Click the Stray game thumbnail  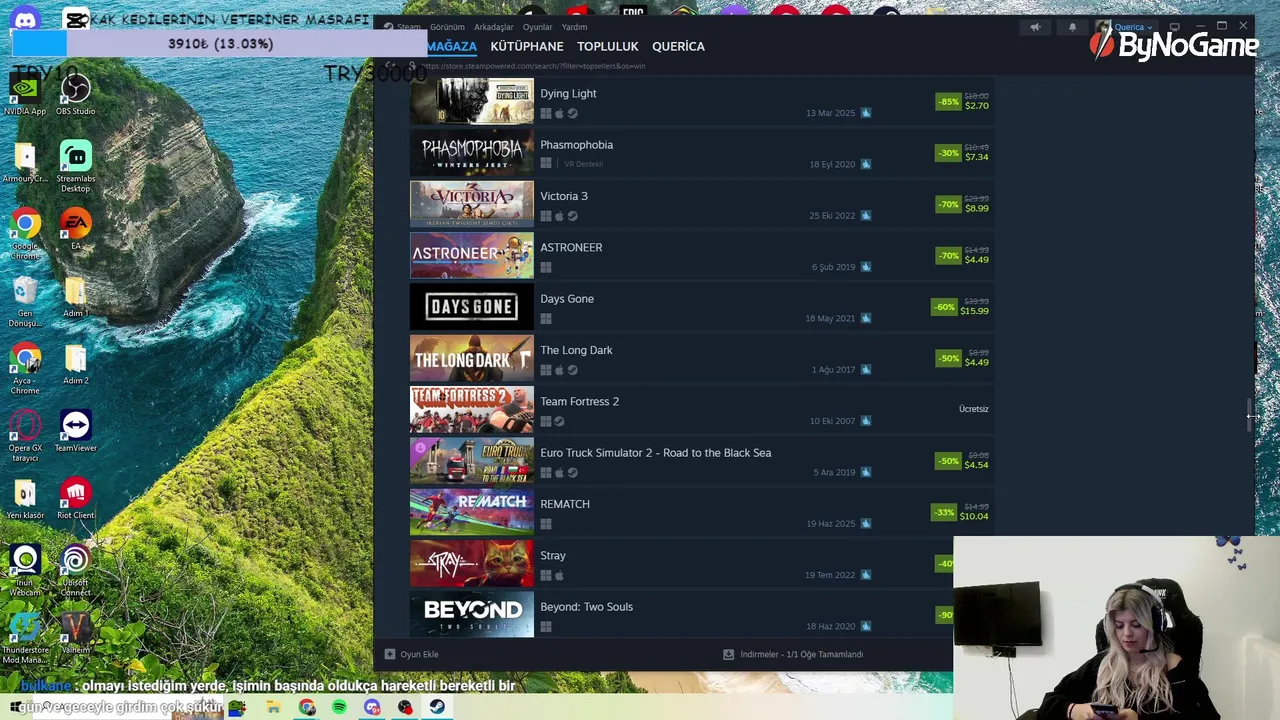(472, 563)
